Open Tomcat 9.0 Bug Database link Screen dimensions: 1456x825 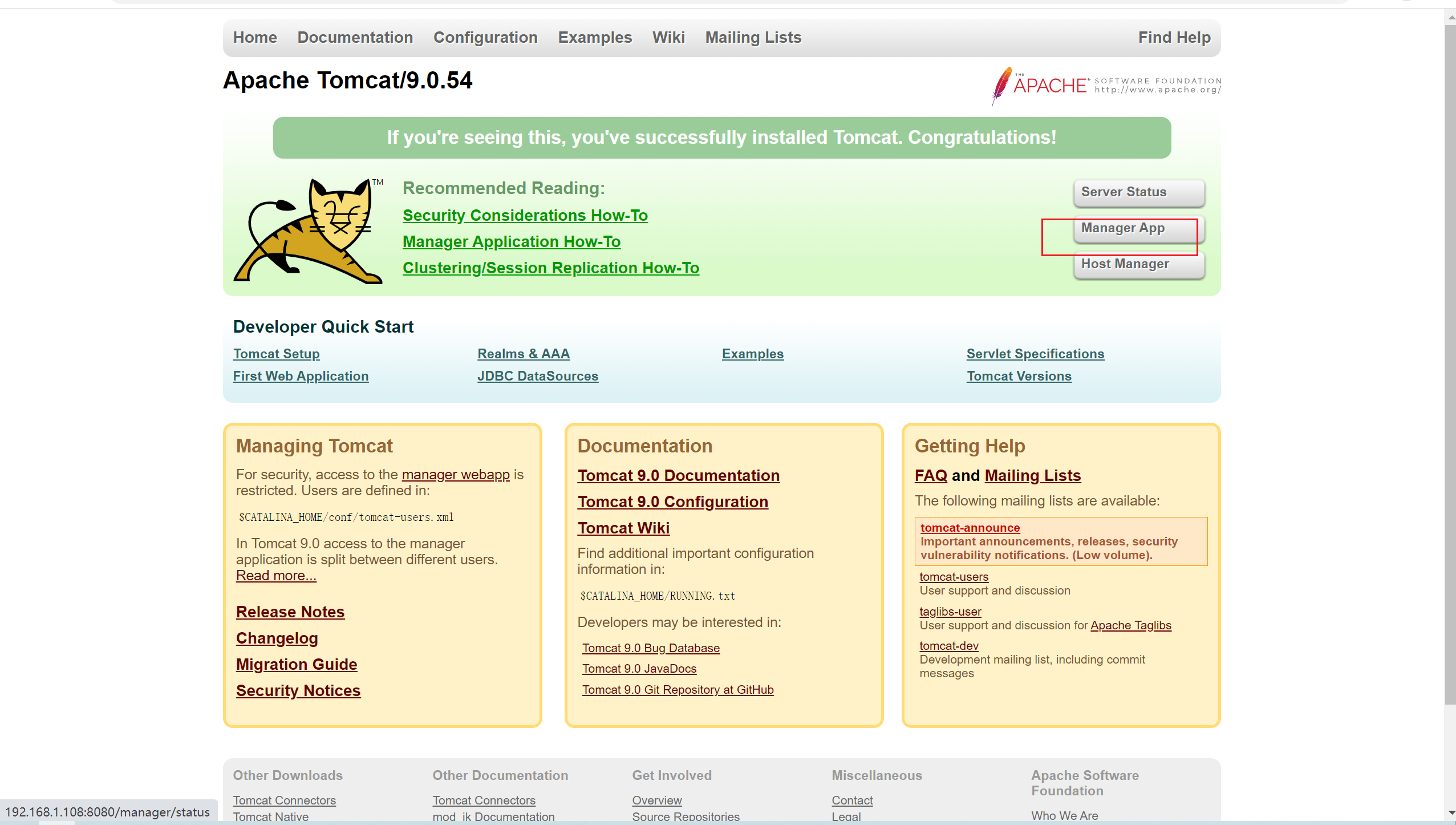pyautogui.click(x=650, y=648)
